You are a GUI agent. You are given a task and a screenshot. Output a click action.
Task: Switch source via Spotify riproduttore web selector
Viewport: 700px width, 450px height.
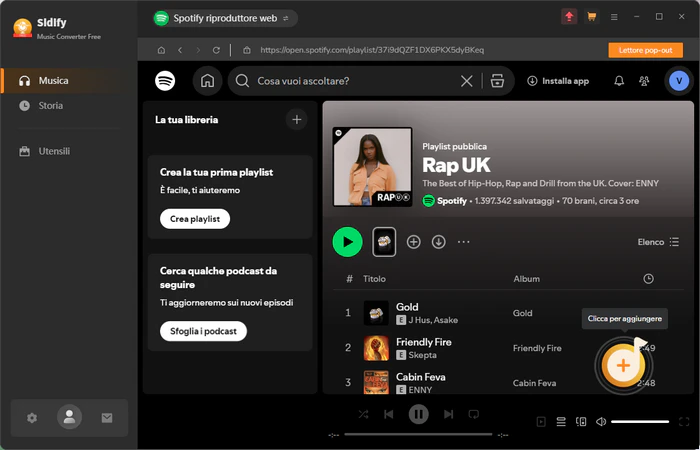[x=225, y=18]
